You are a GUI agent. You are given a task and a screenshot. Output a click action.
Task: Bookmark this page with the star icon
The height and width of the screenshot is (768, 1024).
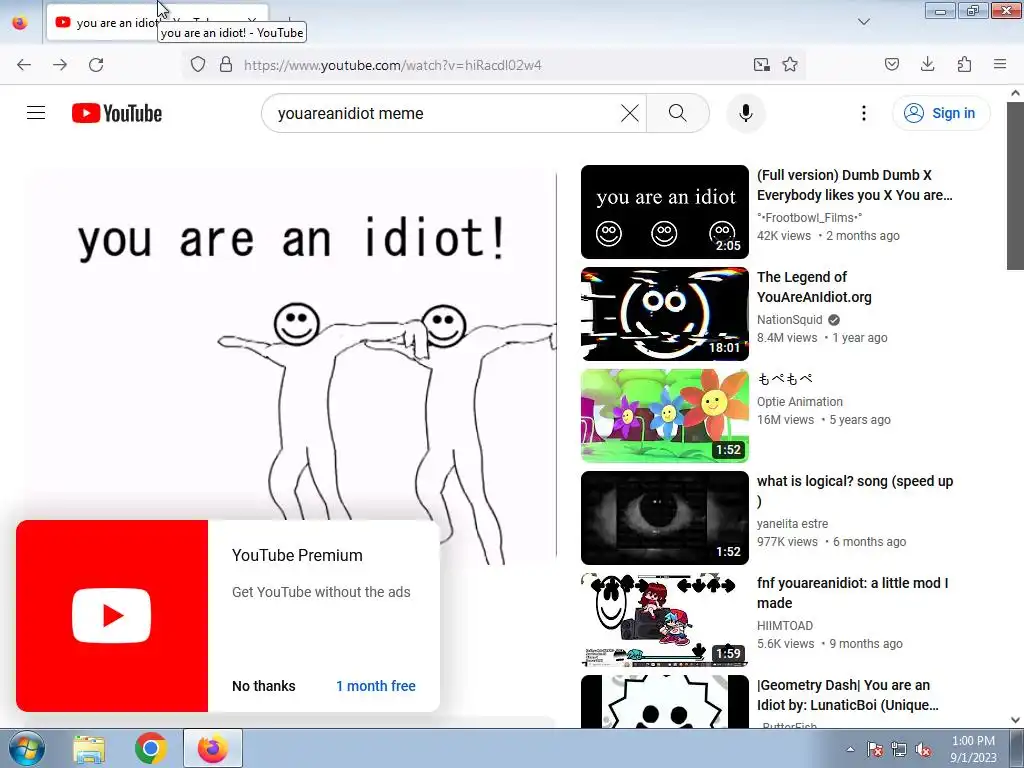point(790,65)
